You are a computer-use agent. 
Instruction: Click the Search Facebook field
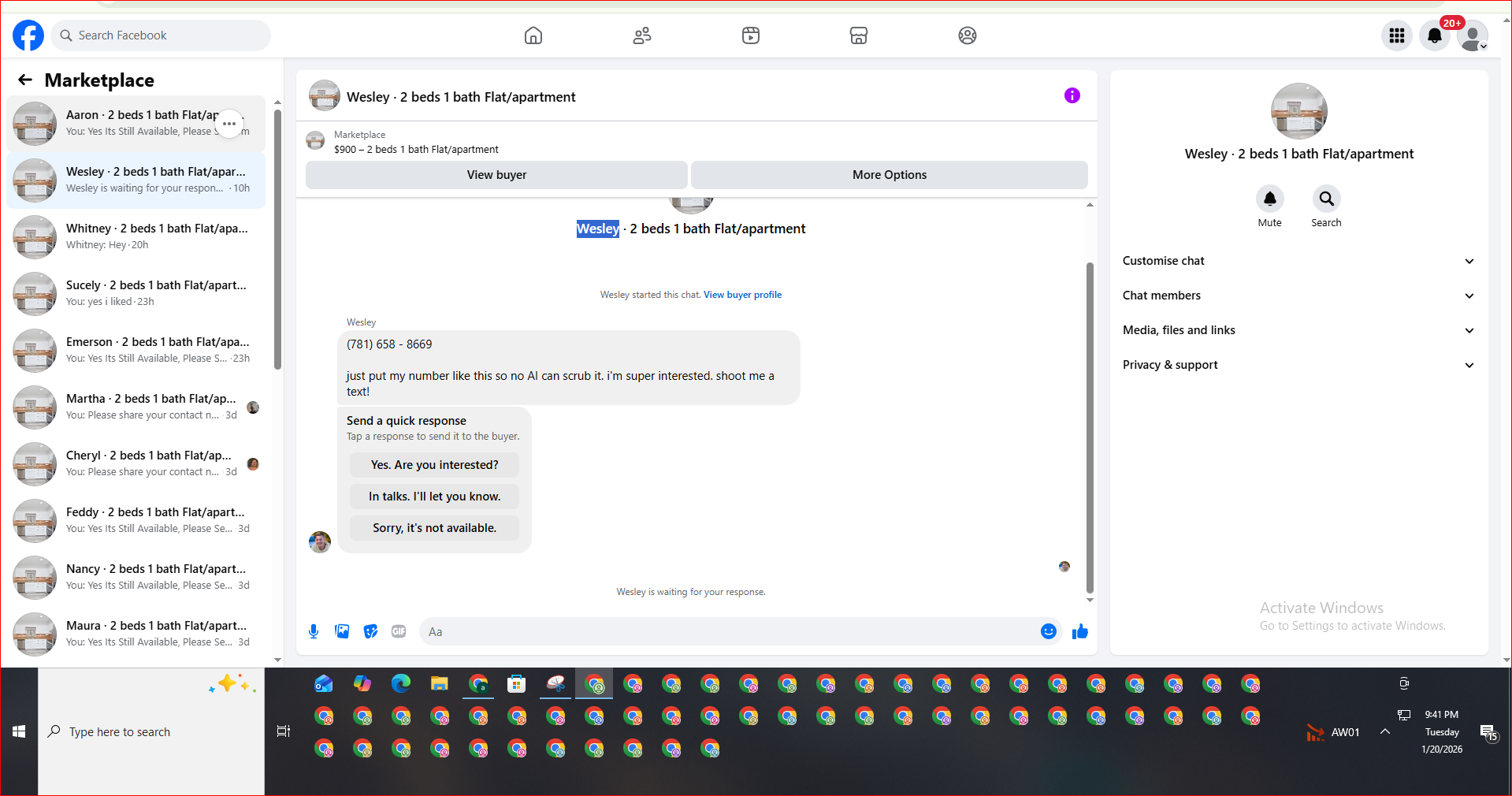(162, 35)
